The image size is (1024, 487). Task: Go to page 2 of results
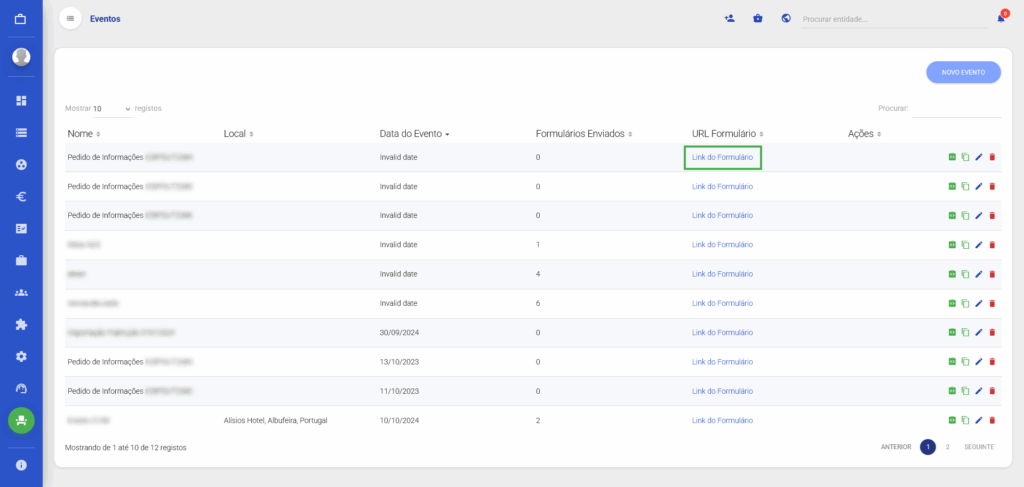point(948,447)
